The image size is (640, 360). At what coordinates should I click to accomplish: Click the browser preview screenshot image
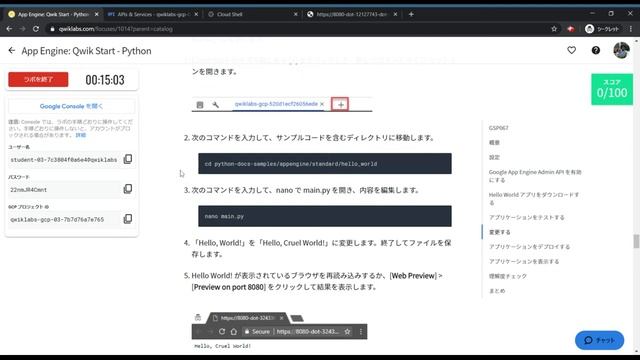click(x=280, y=331)
